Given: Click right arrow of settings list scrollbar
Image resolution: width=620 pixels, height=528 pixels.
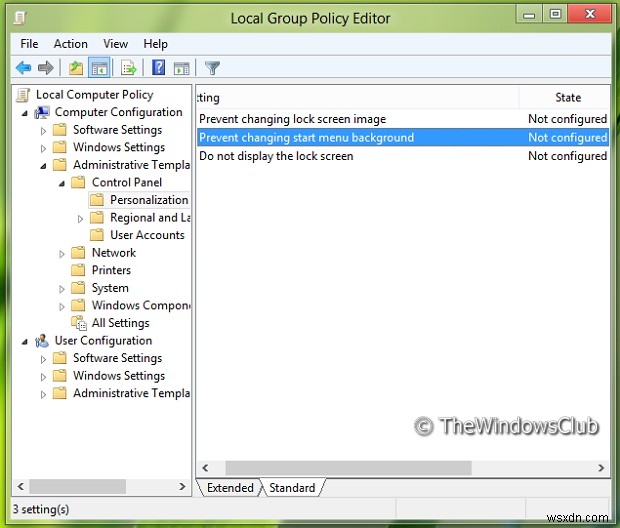Looking at the screenshot, I should (x=601, y=468).
